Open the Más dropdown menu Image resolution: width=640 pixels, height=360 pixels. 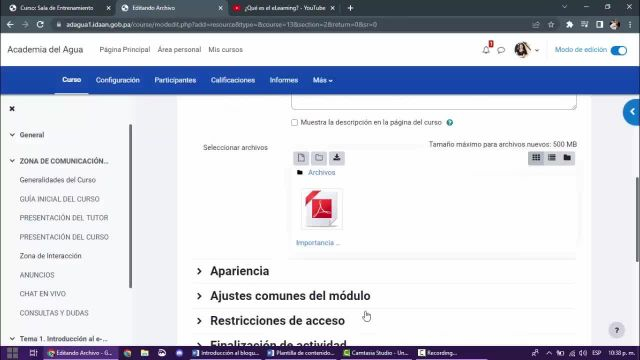pyautogui.click(x=322, y=80)
